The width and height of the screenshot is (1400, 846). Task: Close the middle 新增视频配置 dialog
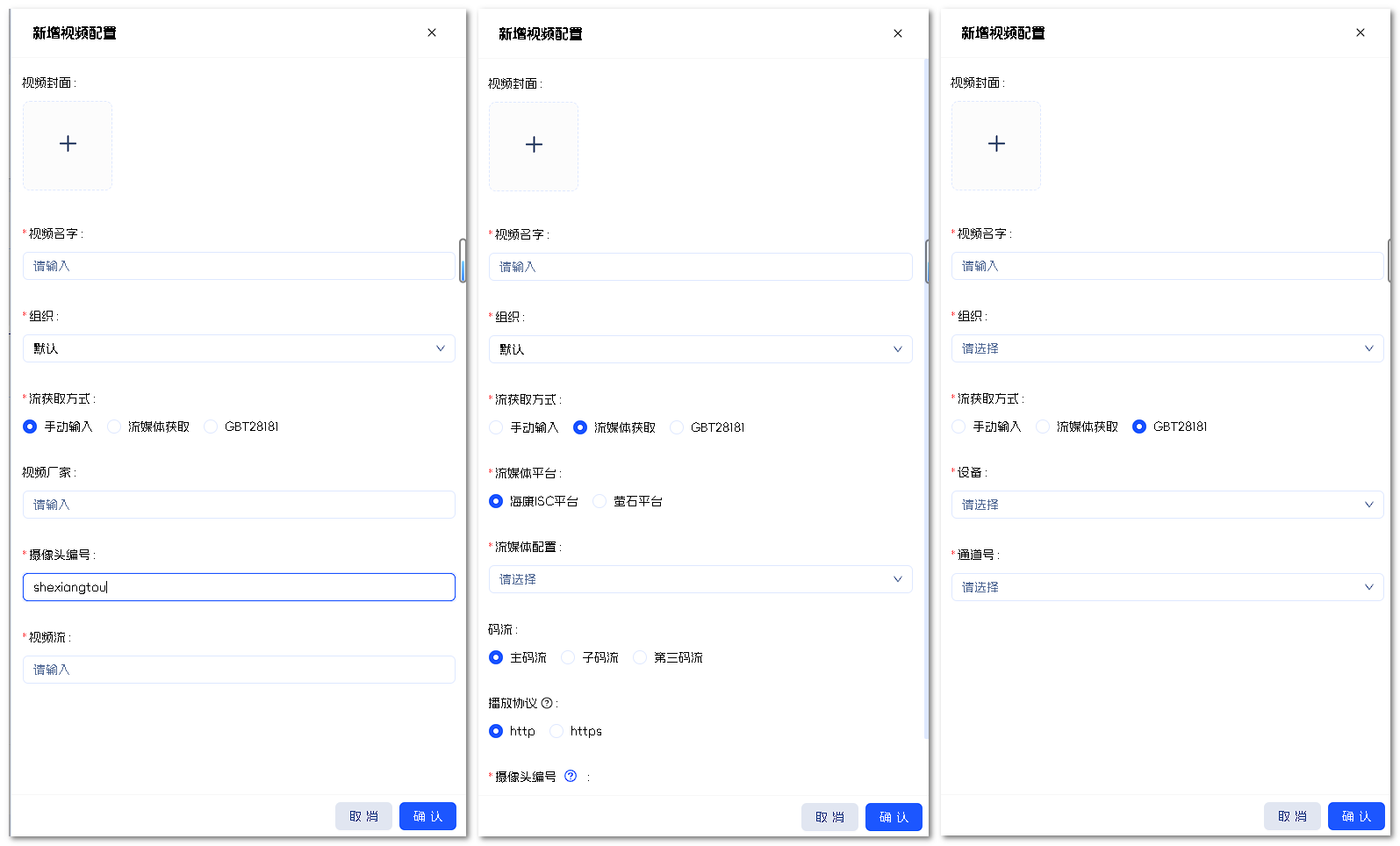(x=898, y=33)
